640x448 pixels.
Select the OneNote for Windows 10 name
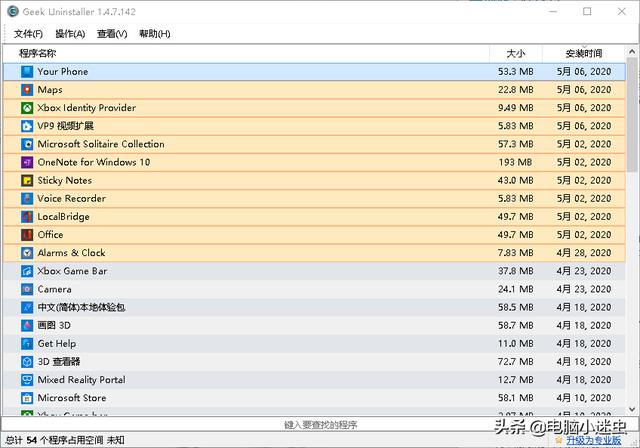tap(94, 162)
